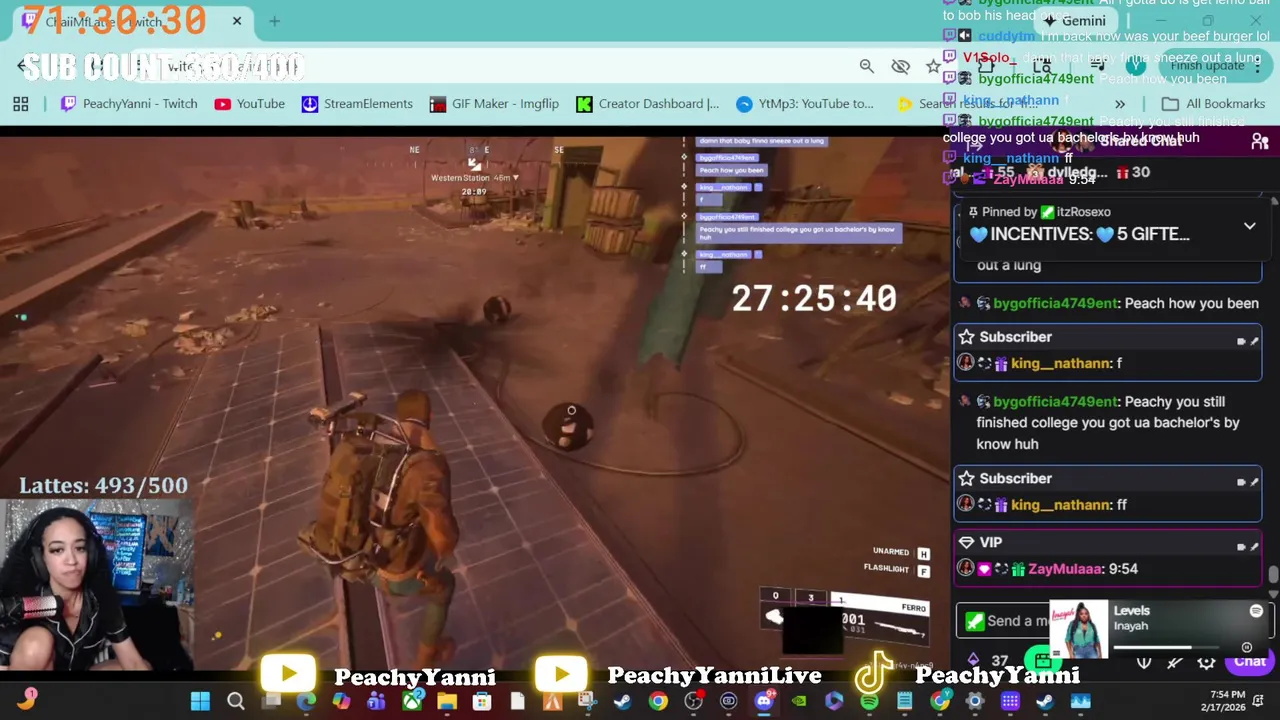The image size is (1280, 720).
Task: Click the PeachyYanni YouTube overlay logo
Action: [288, 675]
